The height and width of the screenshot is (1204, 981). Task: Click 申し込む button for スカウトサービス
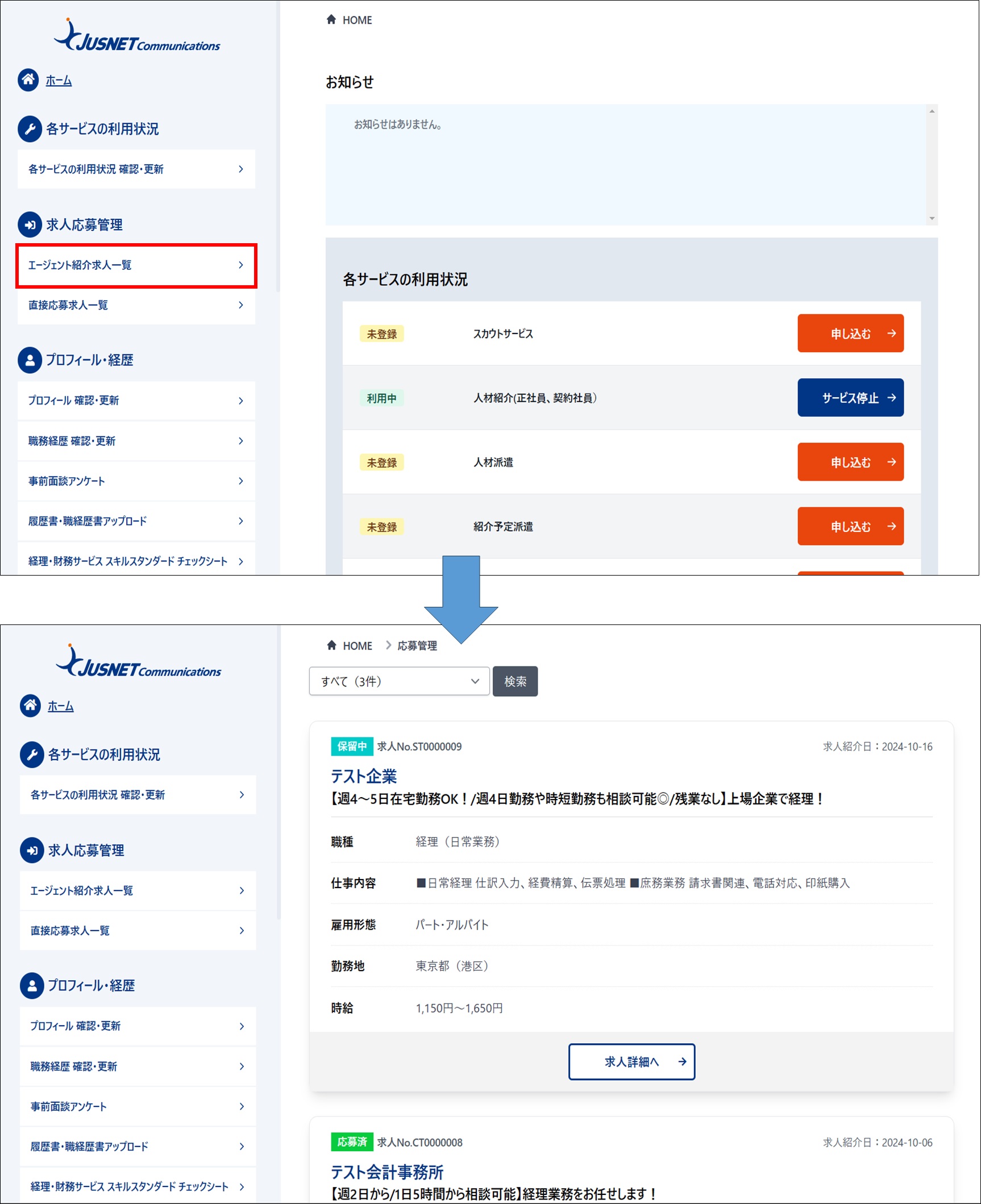[x=850, y=334]
